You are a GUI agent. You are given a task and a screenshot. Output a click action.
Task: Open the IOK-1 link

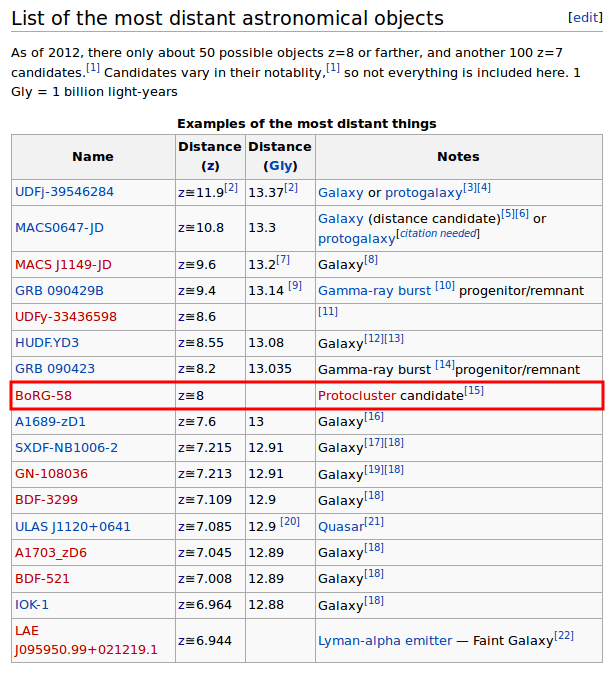click(x=32, y=605)
